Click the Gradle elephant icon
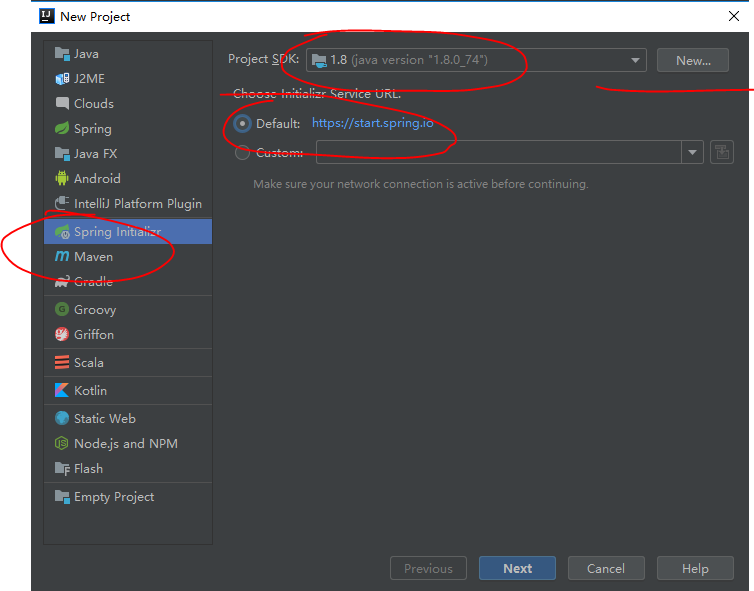This screenshot has height=591, width=754. [x=62, y=281]
